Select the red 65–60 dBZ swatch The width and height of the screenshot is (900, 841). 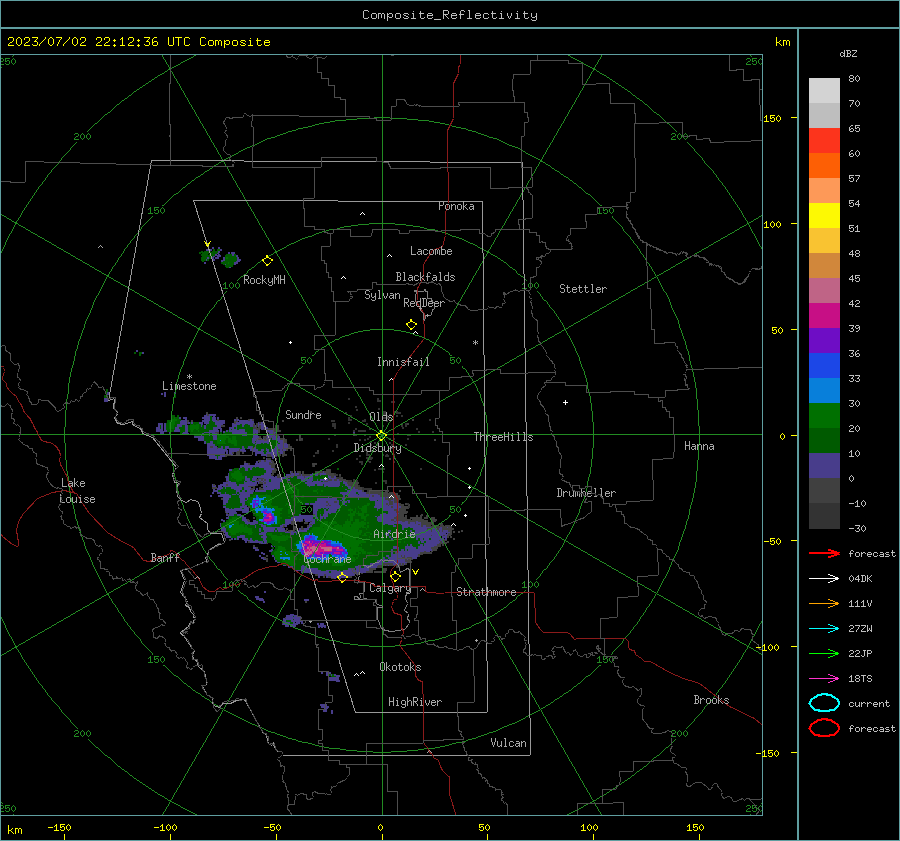tap(824, 141)
